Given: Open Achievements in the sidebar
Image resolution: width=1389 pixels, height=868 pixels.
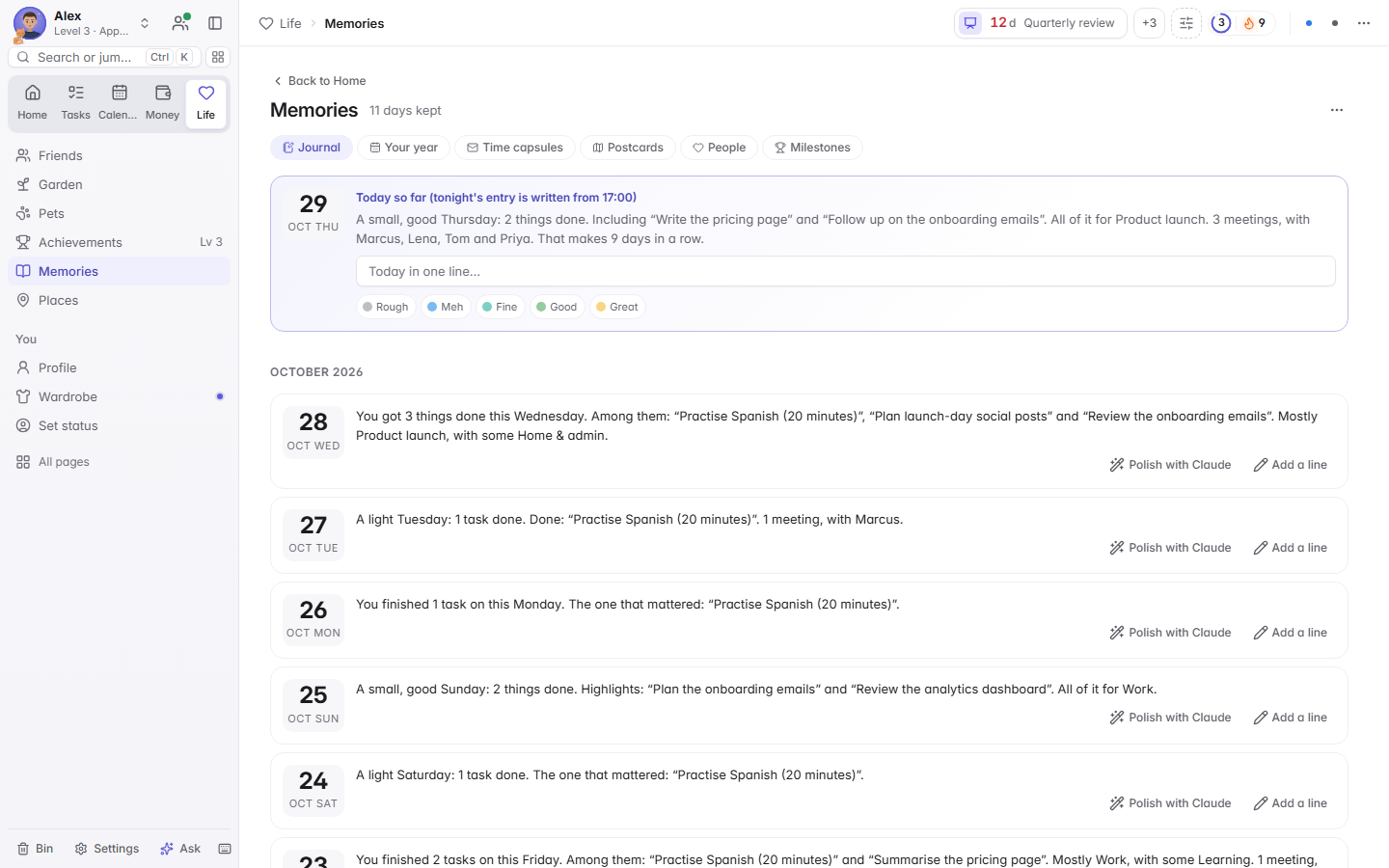Looking at the screenshot, I should 119,242.
